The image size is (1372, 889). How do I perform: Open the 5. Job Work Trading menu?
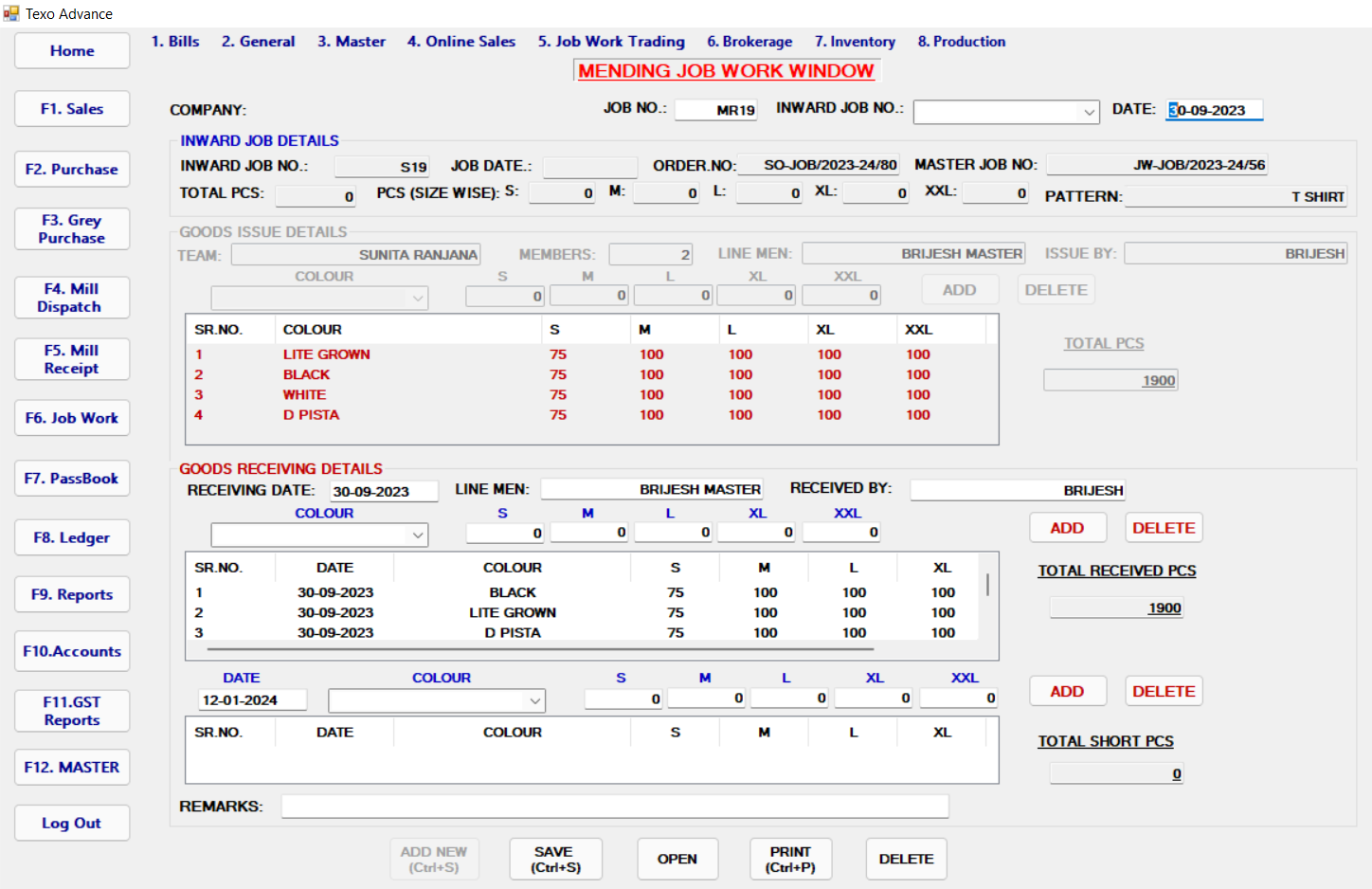click(611, 42)
